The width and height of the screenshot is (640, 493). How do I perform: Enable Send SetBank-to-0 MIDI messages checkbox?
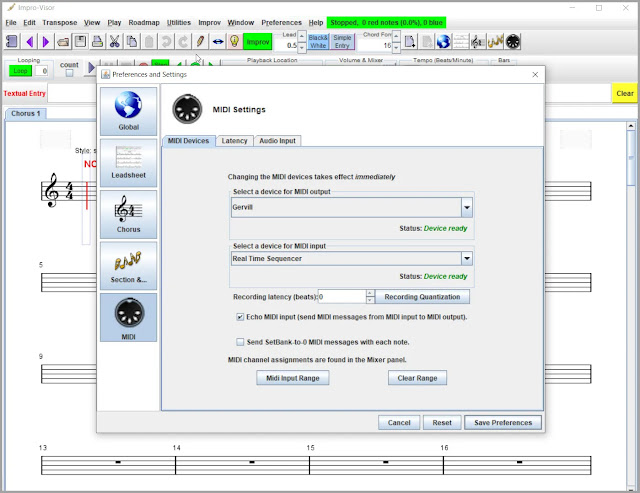click(x=240, y=342)
